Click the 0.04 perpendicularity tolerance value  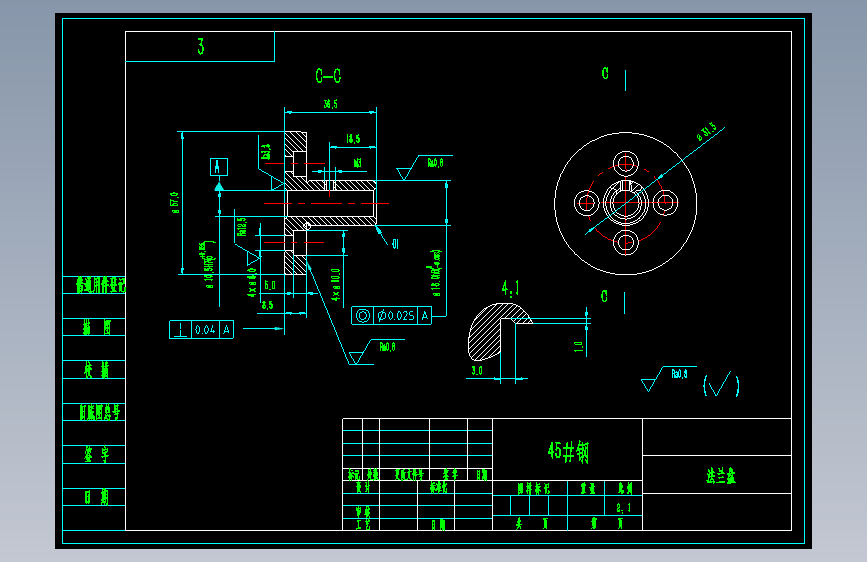[x=205, y=330]
